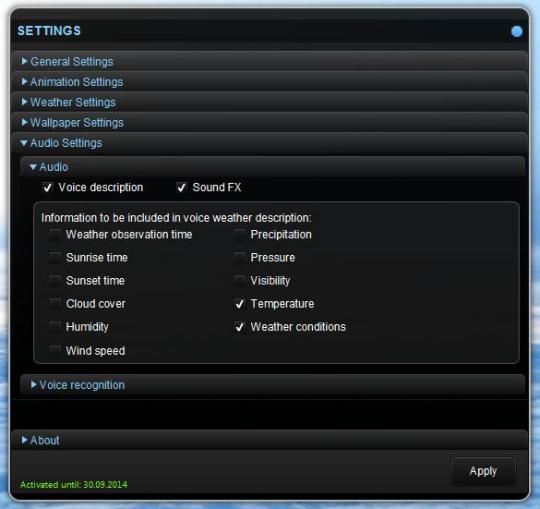Screen dimensions: 540x509
Task: Click the 'Activated until: 30.09.2014' text
Action: (74, 485)
